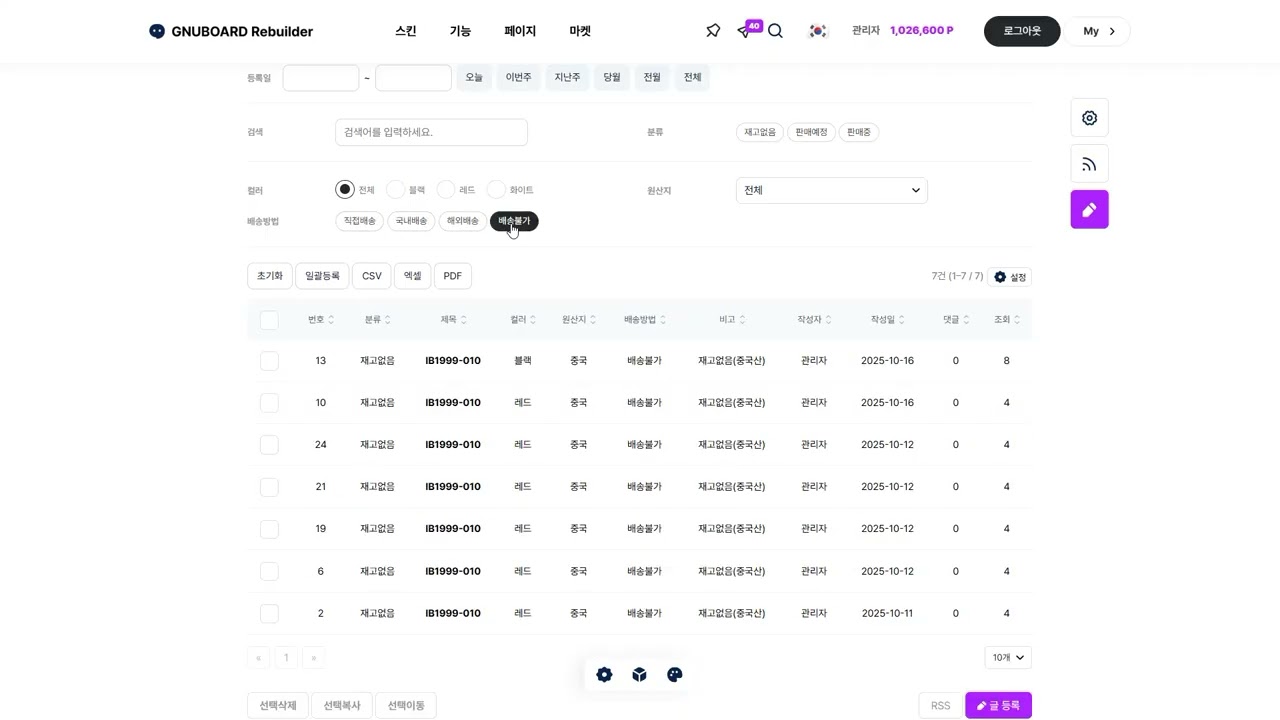The width and height of the screenshot is (1280, 720).
Task: Select the 판매예정 category filter
Action: [x=811, y=132]
